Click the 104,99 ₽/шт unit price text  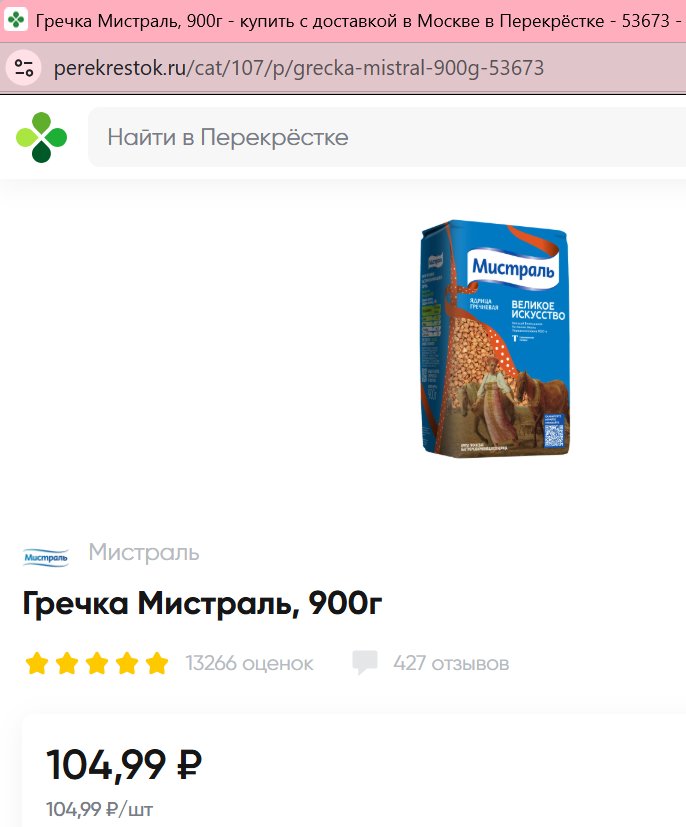point(100,809)
